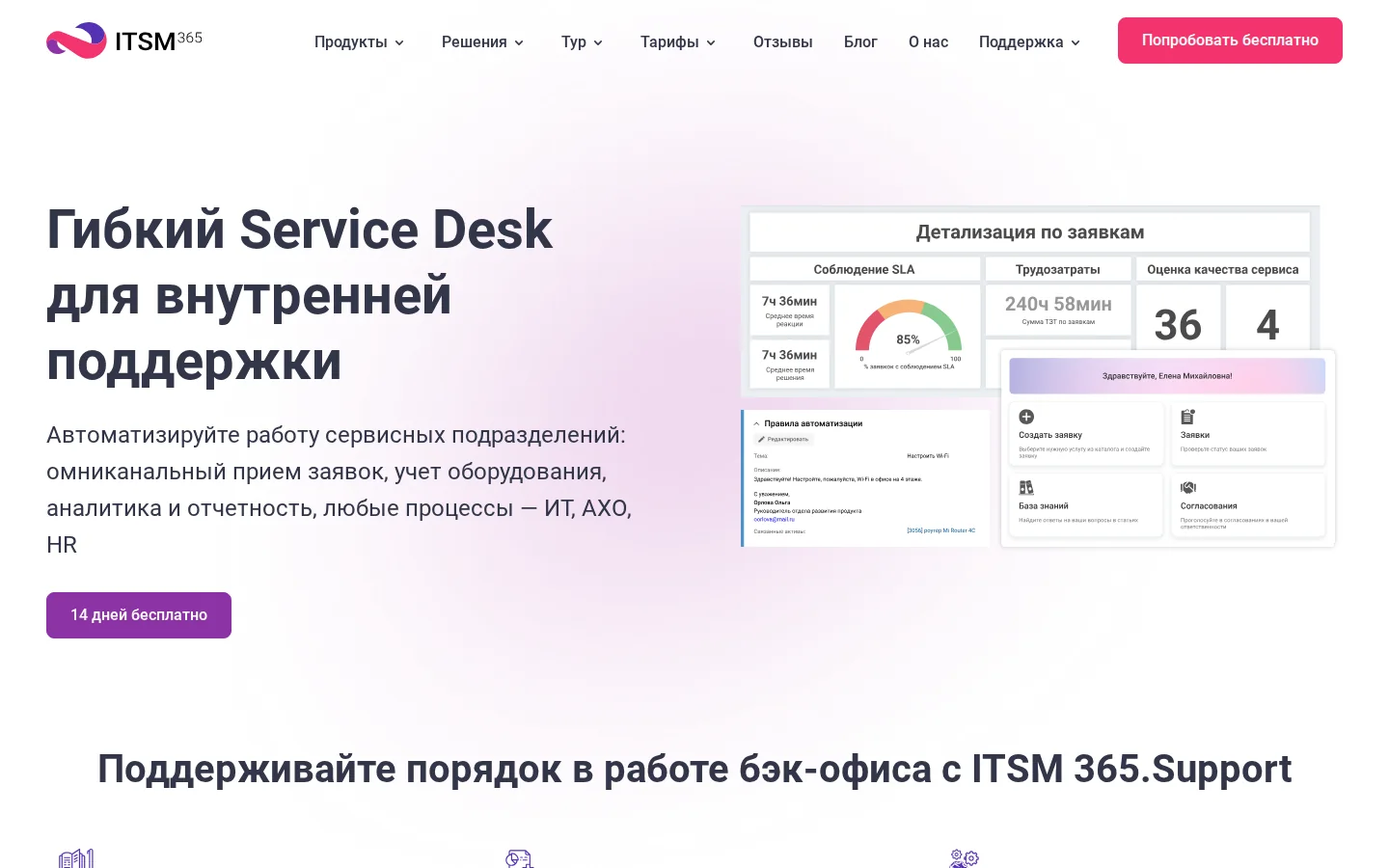Open the Тур dropdown menu
Image resolution: width=1389 pixels, height=868 pixels.
[x=582, y=41]
